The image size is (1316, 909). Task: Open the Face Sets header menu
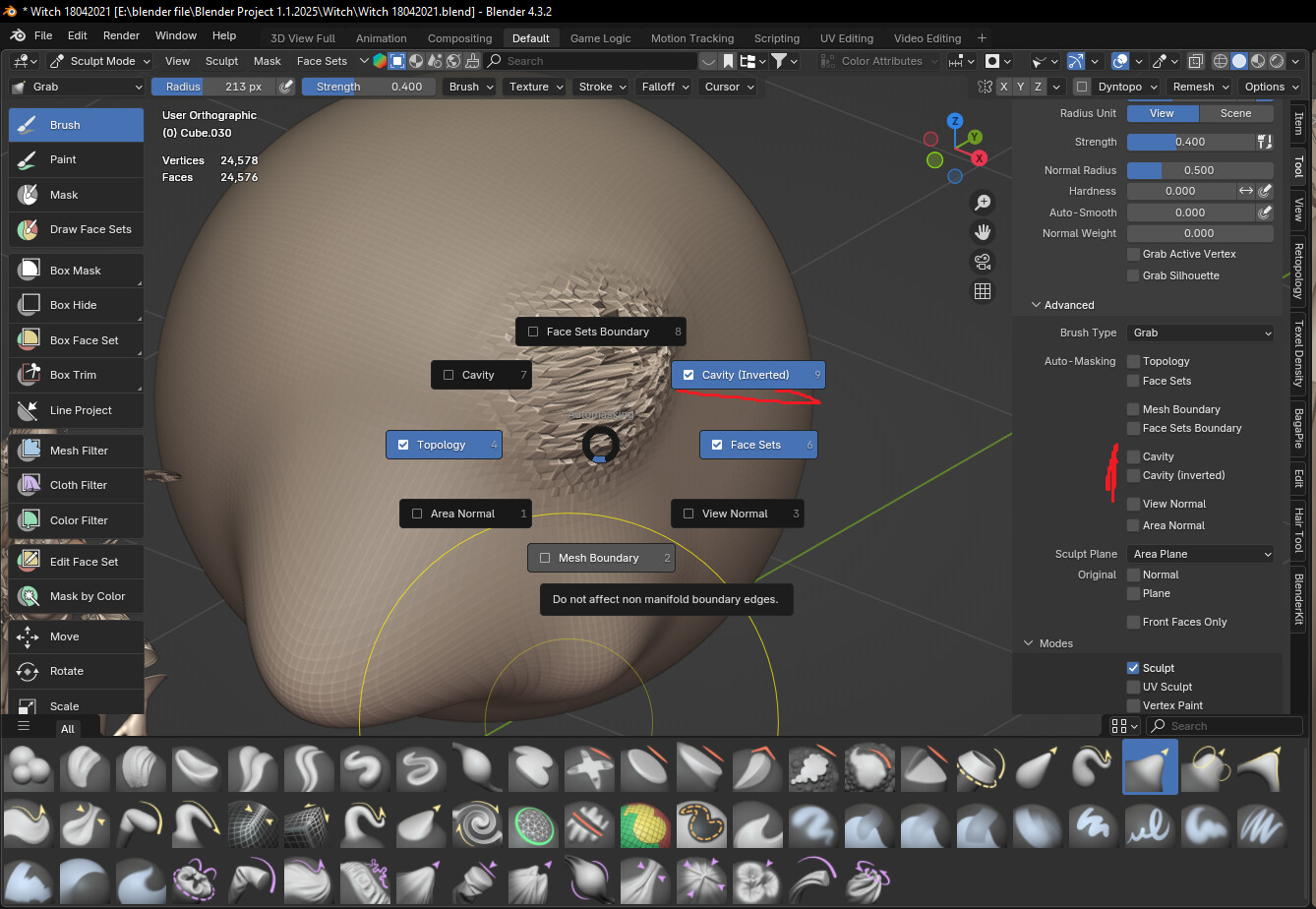point(323,61)
